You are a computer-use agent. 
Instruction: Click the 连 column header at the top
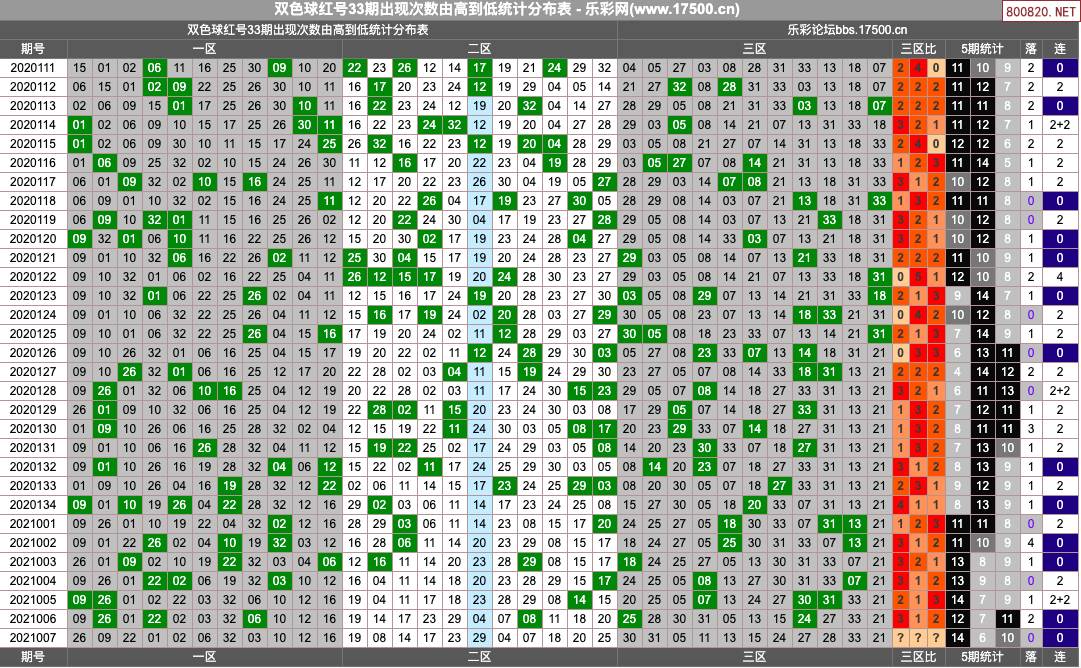coord(1060,49)
